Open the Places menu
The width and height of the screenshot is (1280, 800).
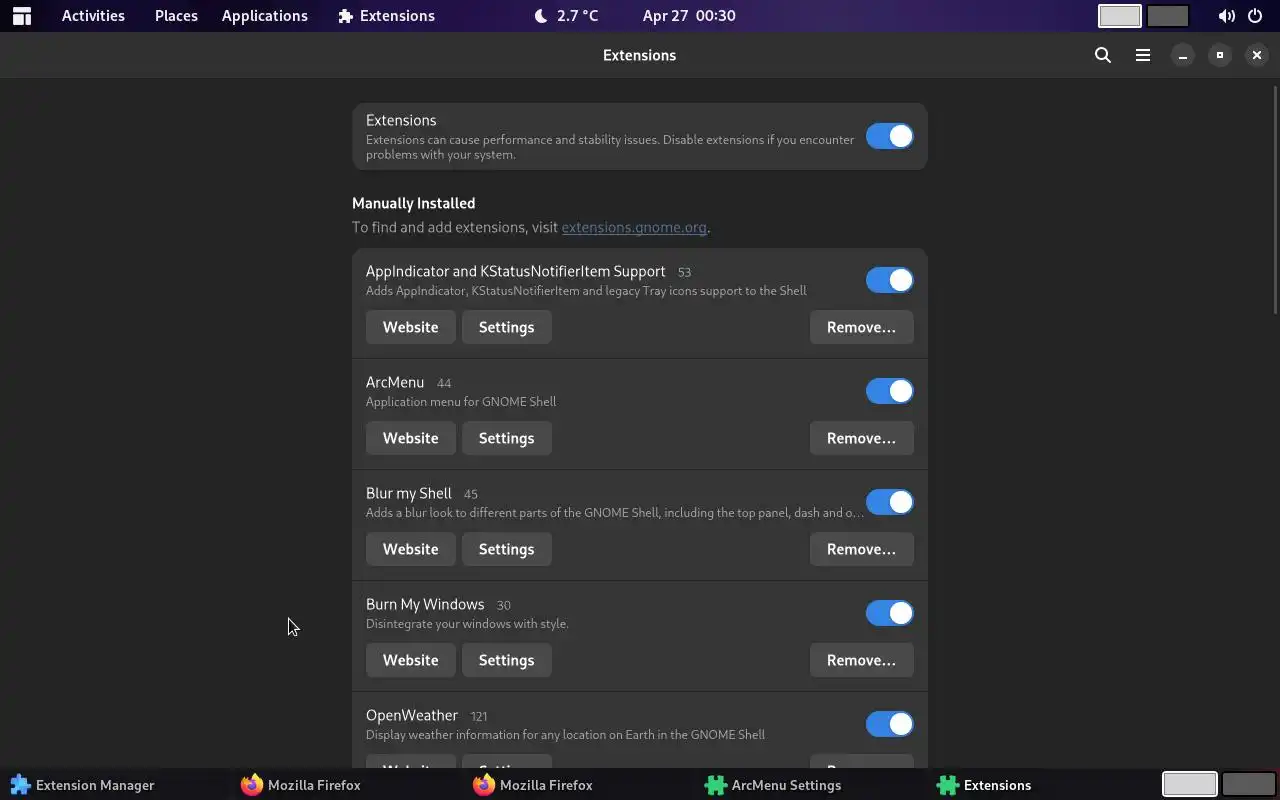176,16
